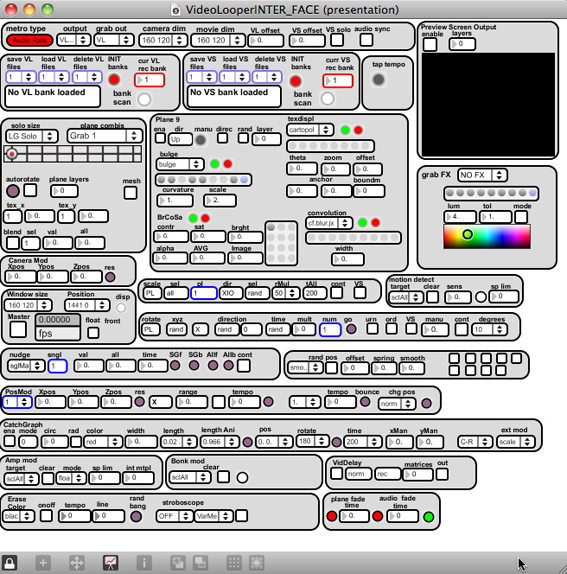Click the red INIT banks button for VL

(114, 79)
